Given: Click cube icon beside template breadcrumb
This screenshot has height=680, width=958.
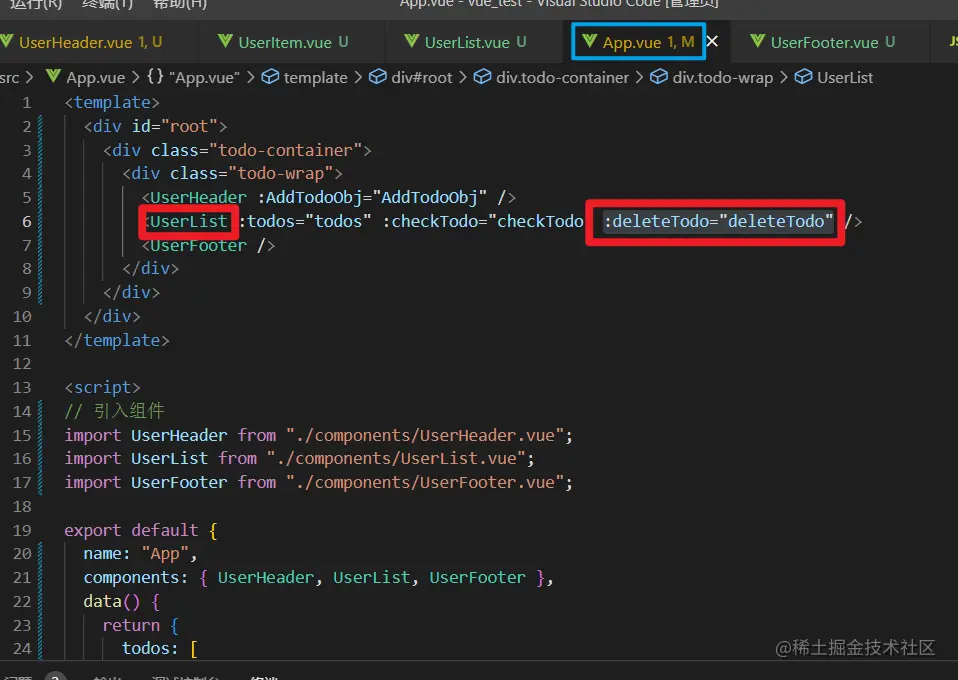Looking at the screenshot, I should click(270, 76).
